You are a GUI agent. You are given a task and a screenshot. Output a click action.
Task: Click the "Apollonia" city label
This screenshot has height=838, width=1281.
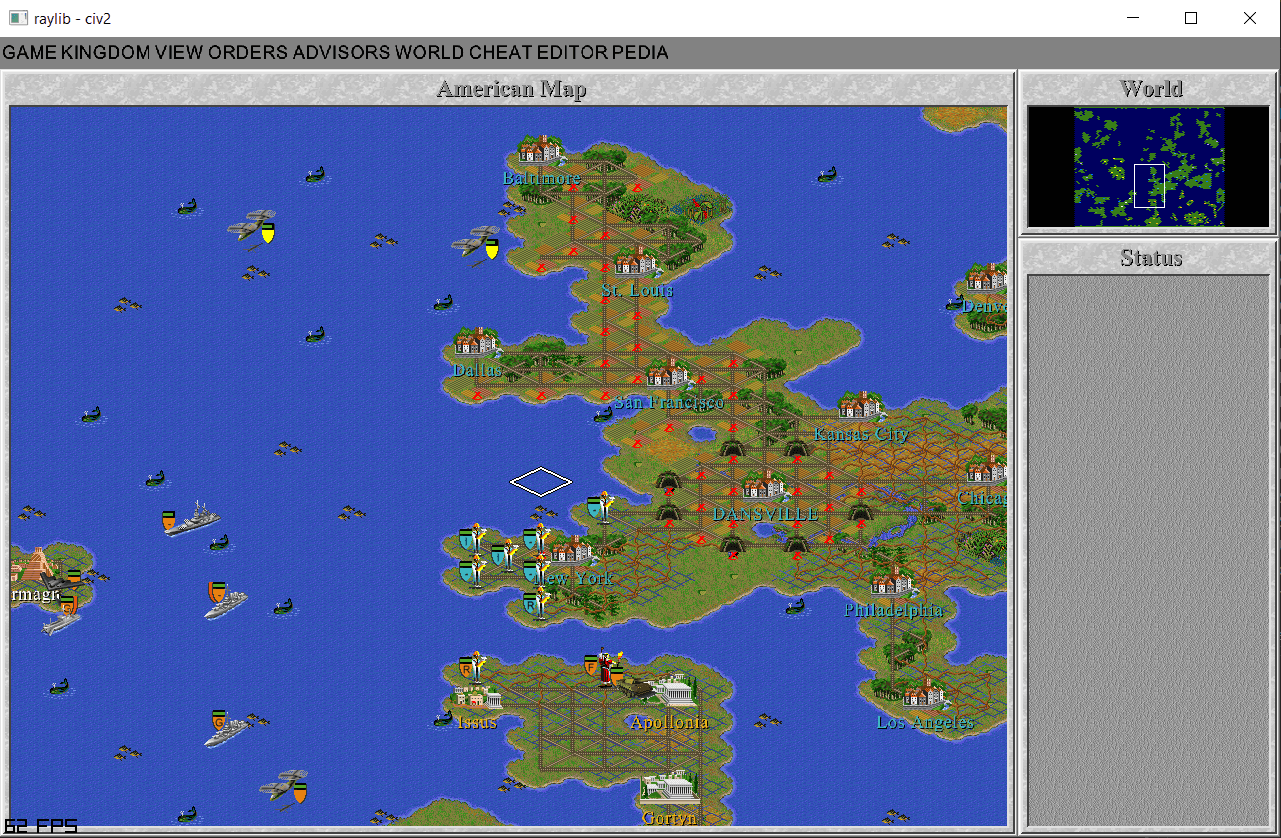(x=669, y=722)
